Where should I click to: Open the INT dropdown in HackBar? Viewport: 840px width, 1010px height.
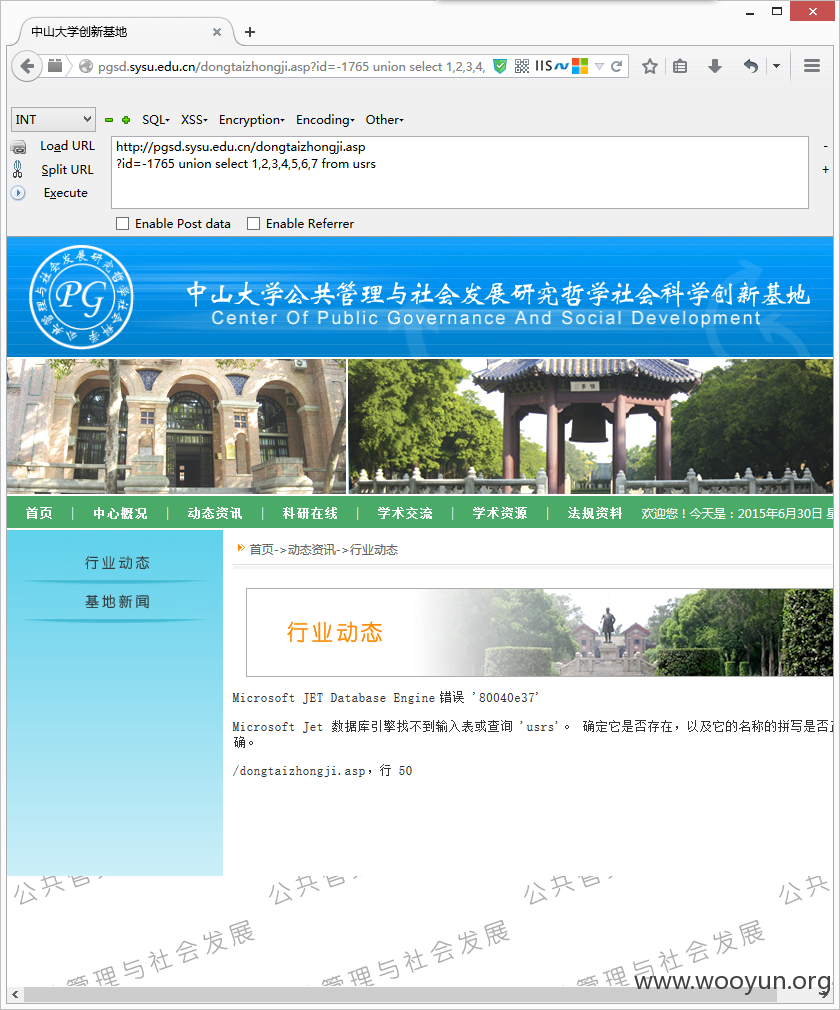point(53,119)
